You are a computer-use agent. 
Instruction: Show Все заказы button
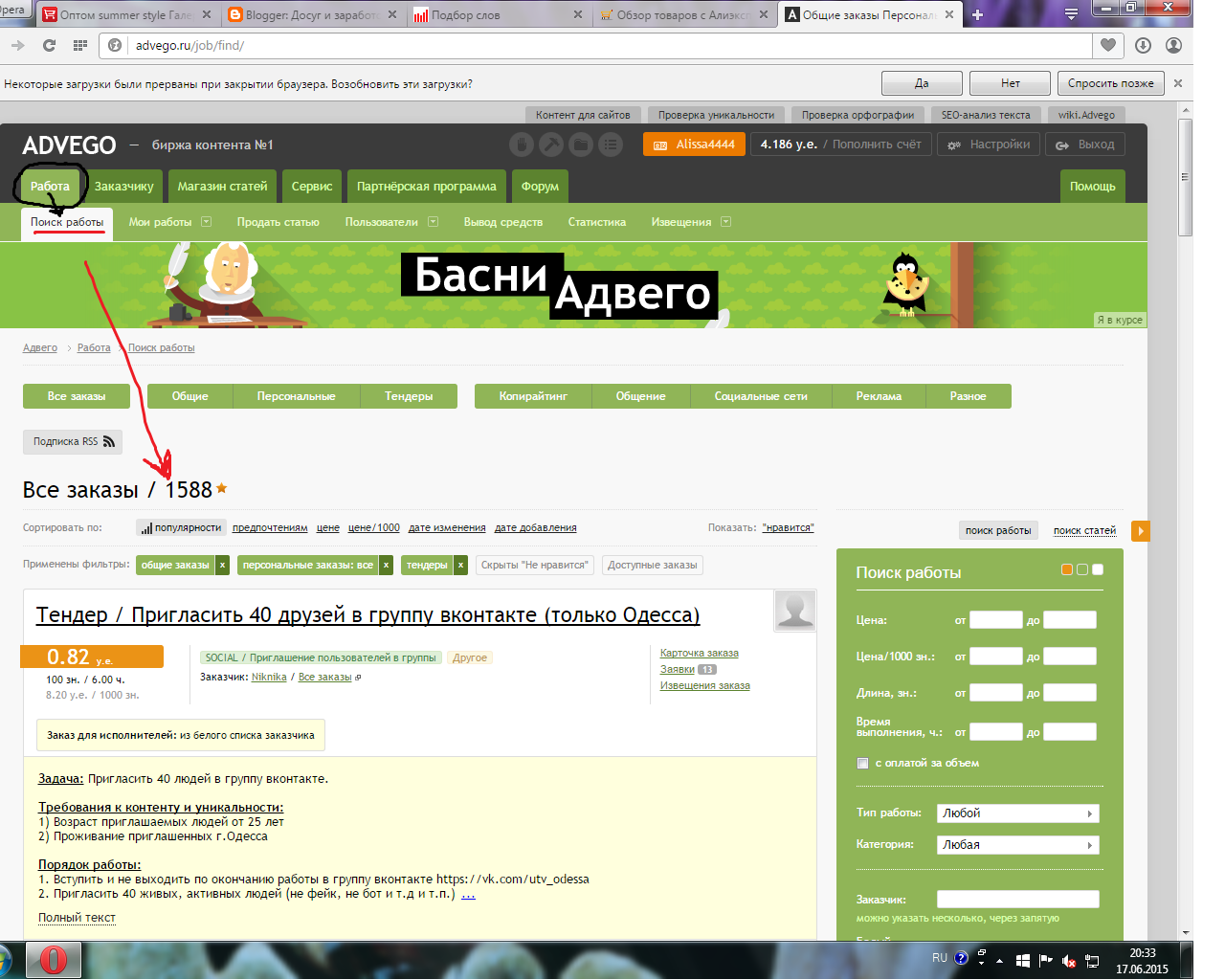[x=77, y=396]
